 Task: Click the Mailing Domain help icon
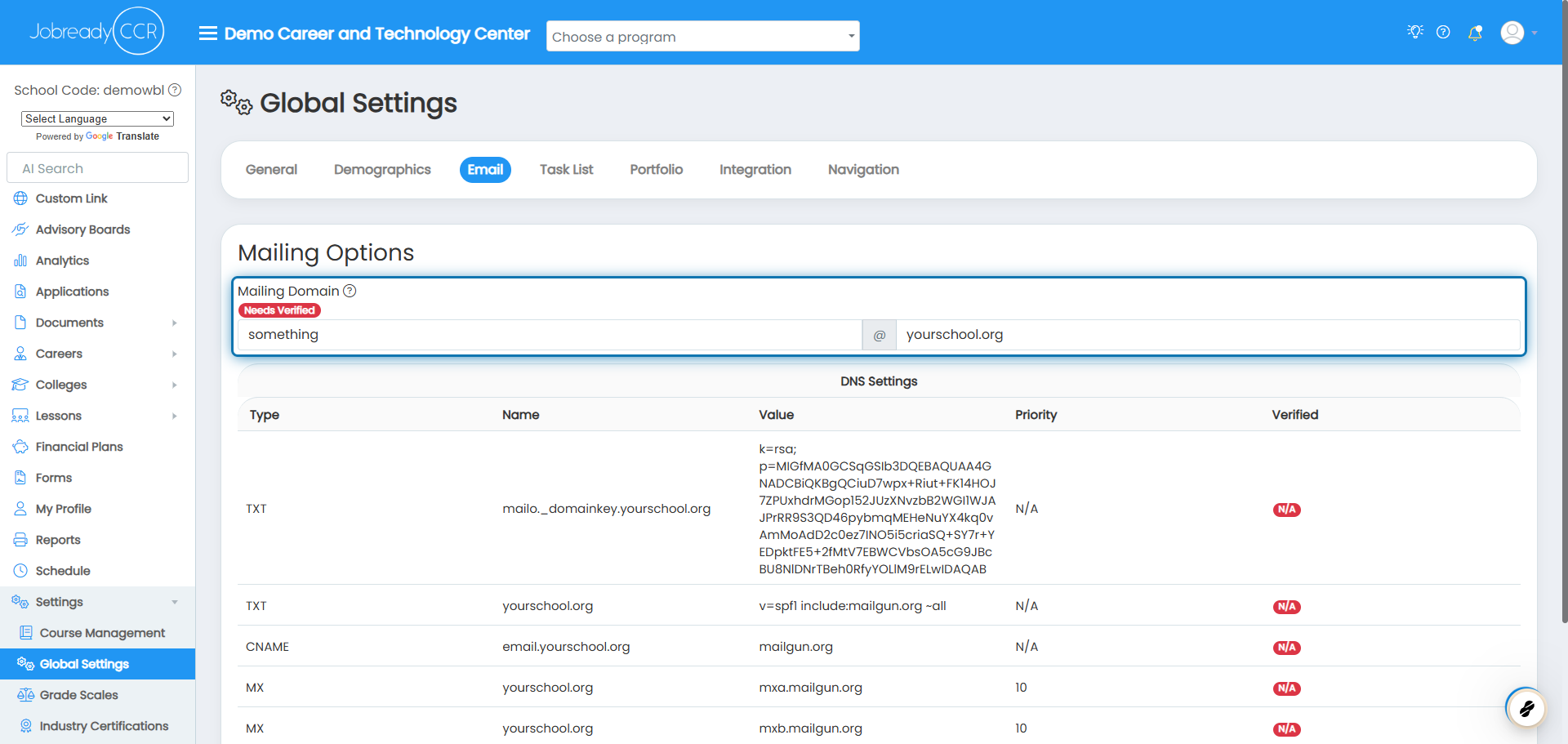click(350, 291)
